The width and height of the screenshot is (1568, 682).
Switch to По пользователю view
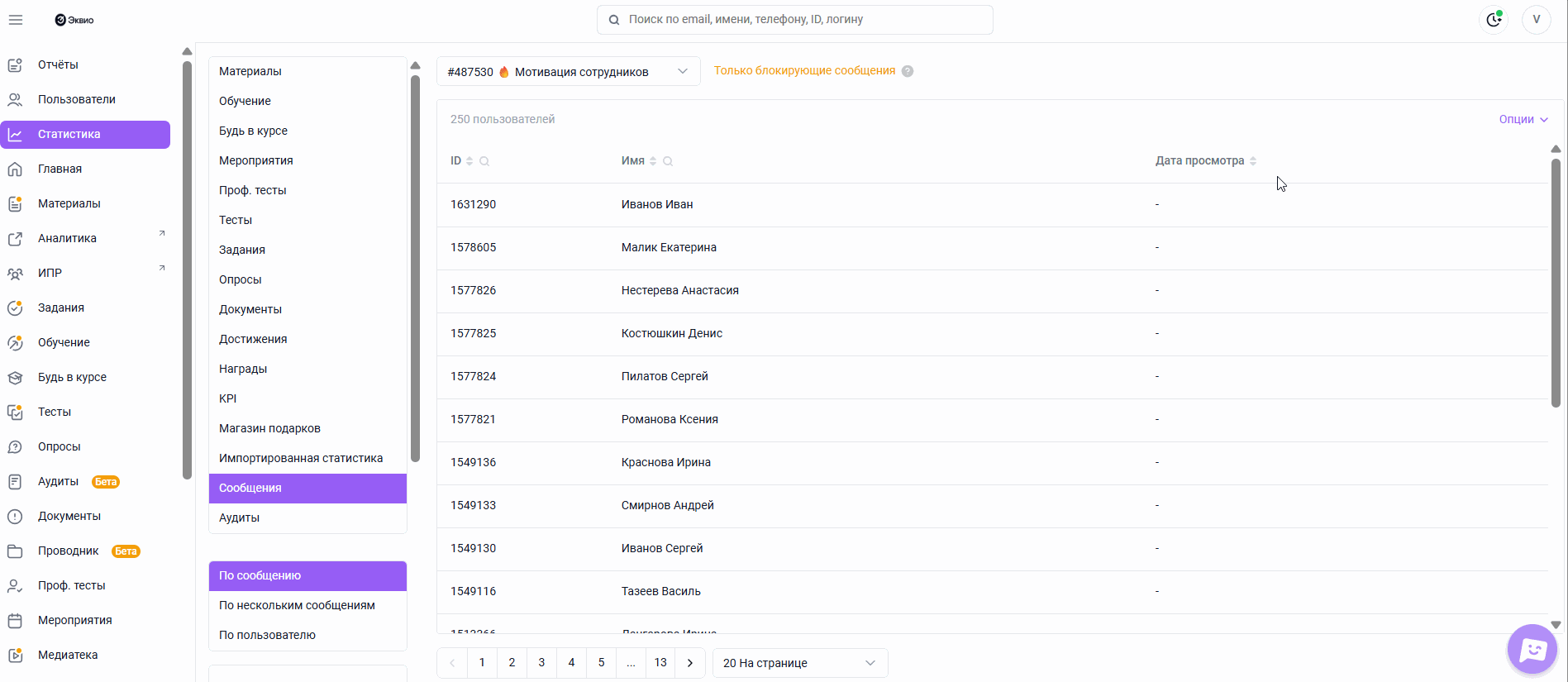point(307,635)
